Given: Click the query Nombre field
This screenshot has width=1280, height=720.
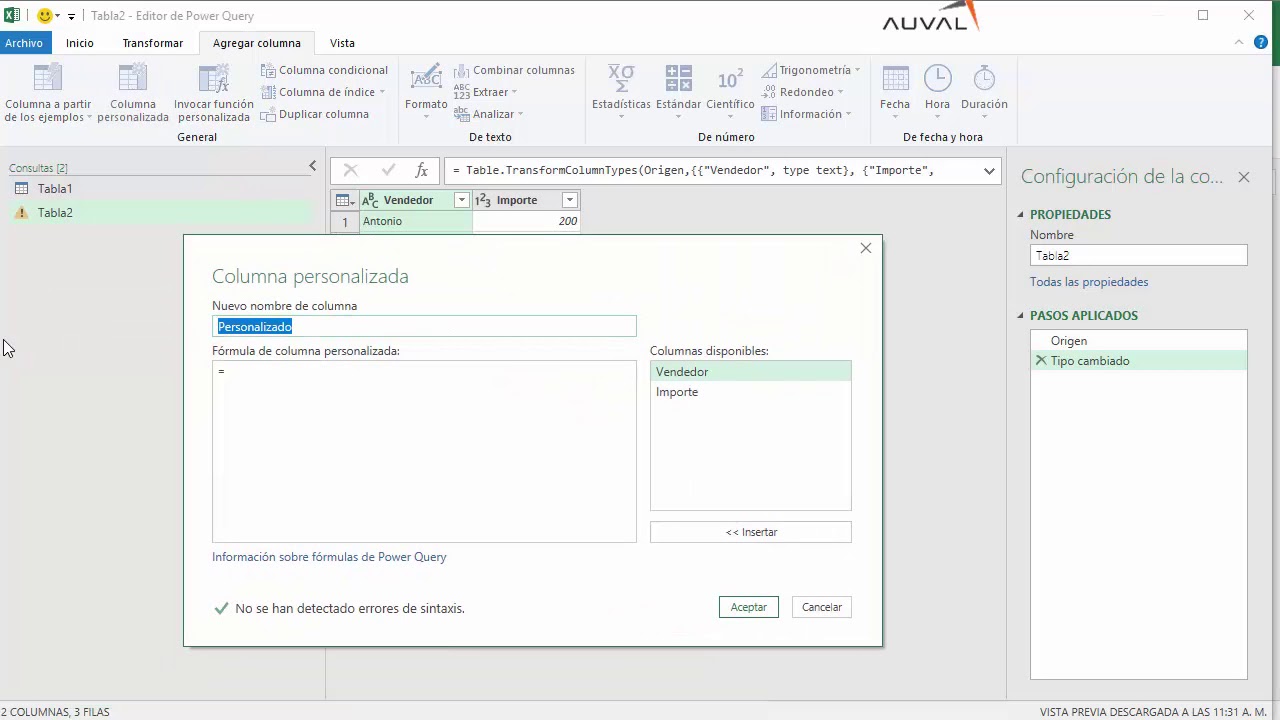Looking at the screenshot, I should click(x=1139, y=256).
